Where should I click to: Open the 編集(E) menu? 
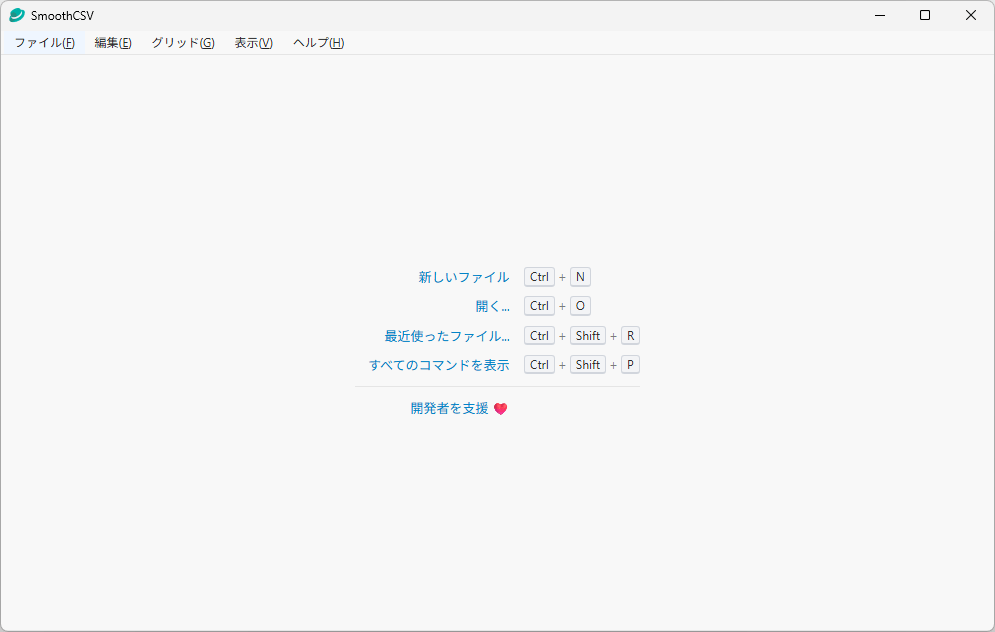[x=113, y=43]
